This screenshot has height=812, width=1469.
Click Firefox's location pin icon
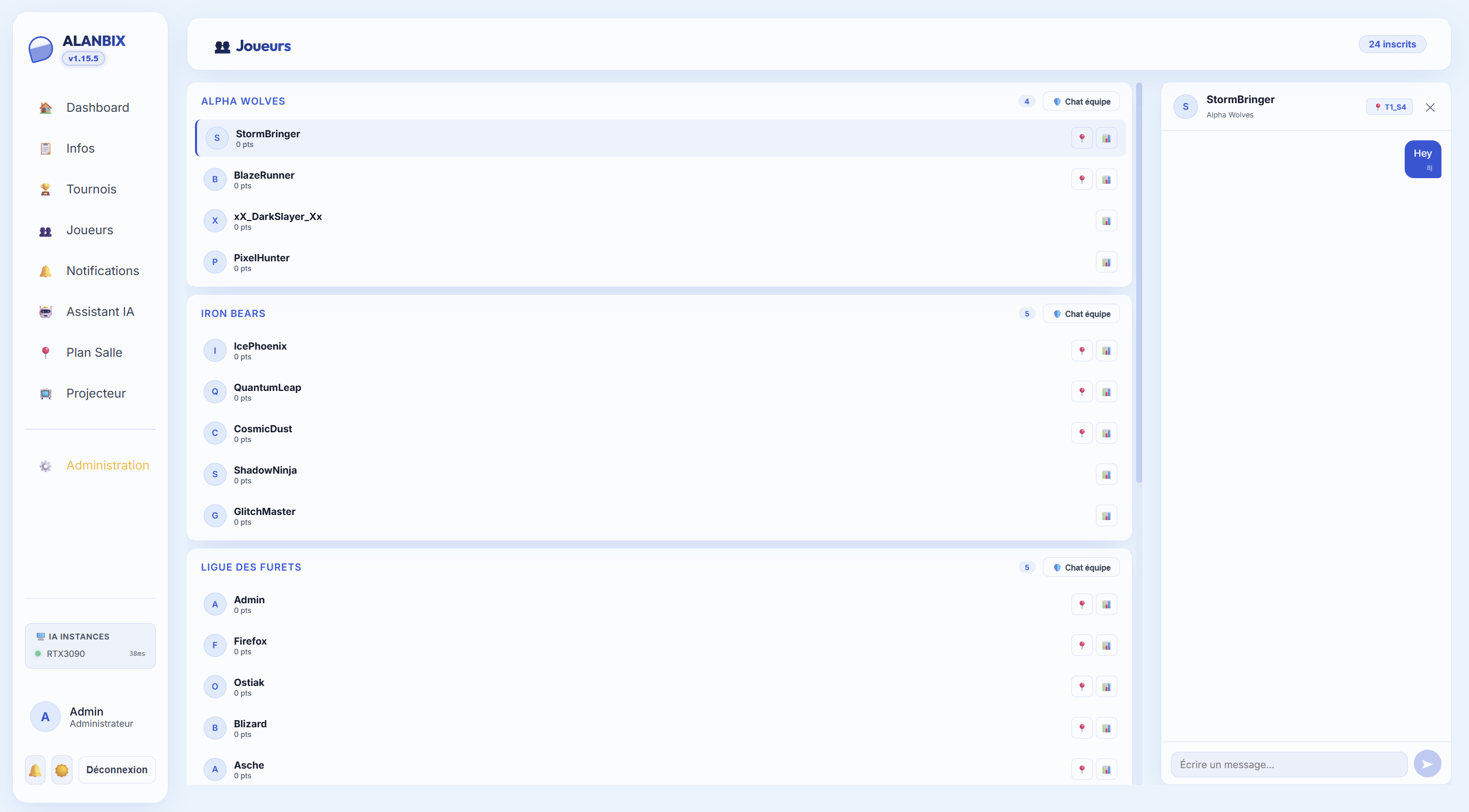(1082, 646)
